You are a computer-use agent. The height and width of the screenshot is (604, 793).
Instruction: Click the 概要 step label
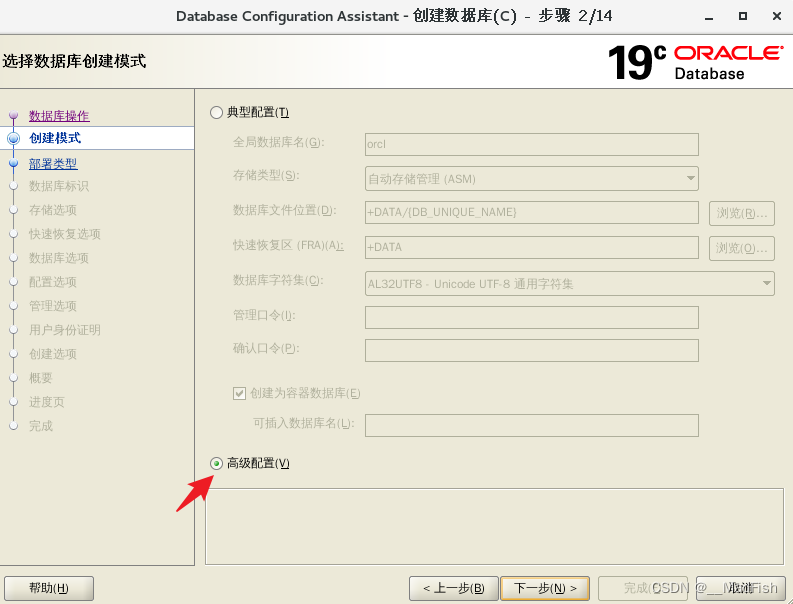point(40,378)
